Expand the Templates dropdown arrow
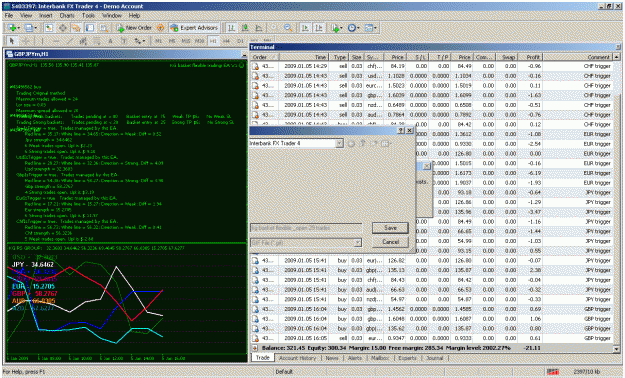 click(375, 28)
